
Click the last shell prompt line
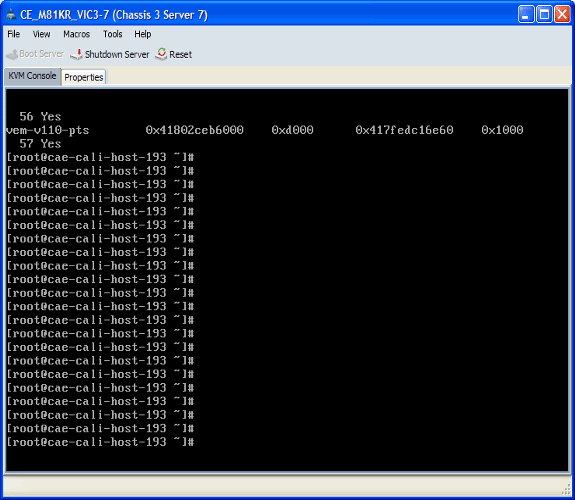coord(100,442)
